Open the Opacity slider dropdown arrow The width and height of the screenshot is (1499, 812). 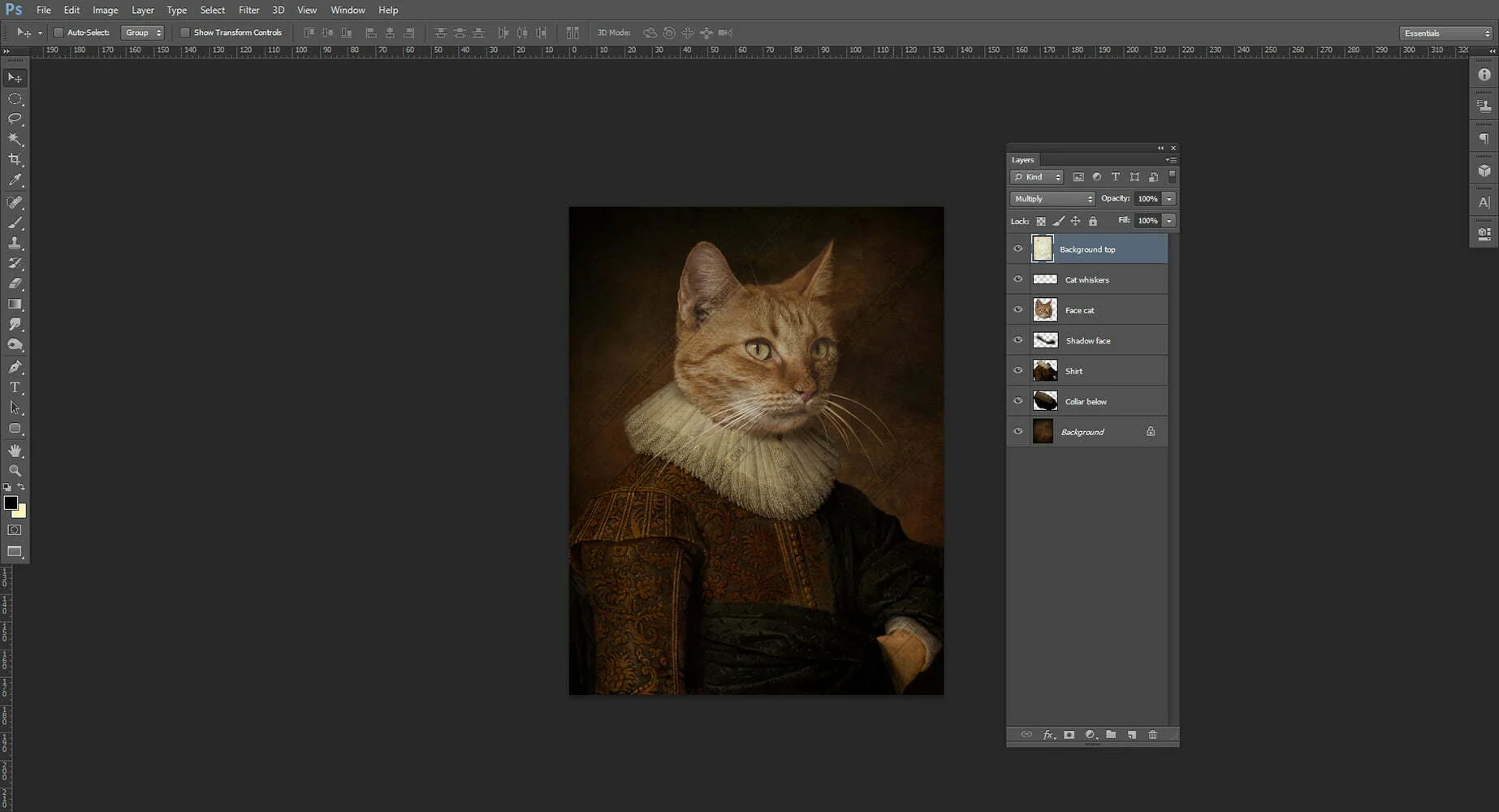coord(1169,199)
